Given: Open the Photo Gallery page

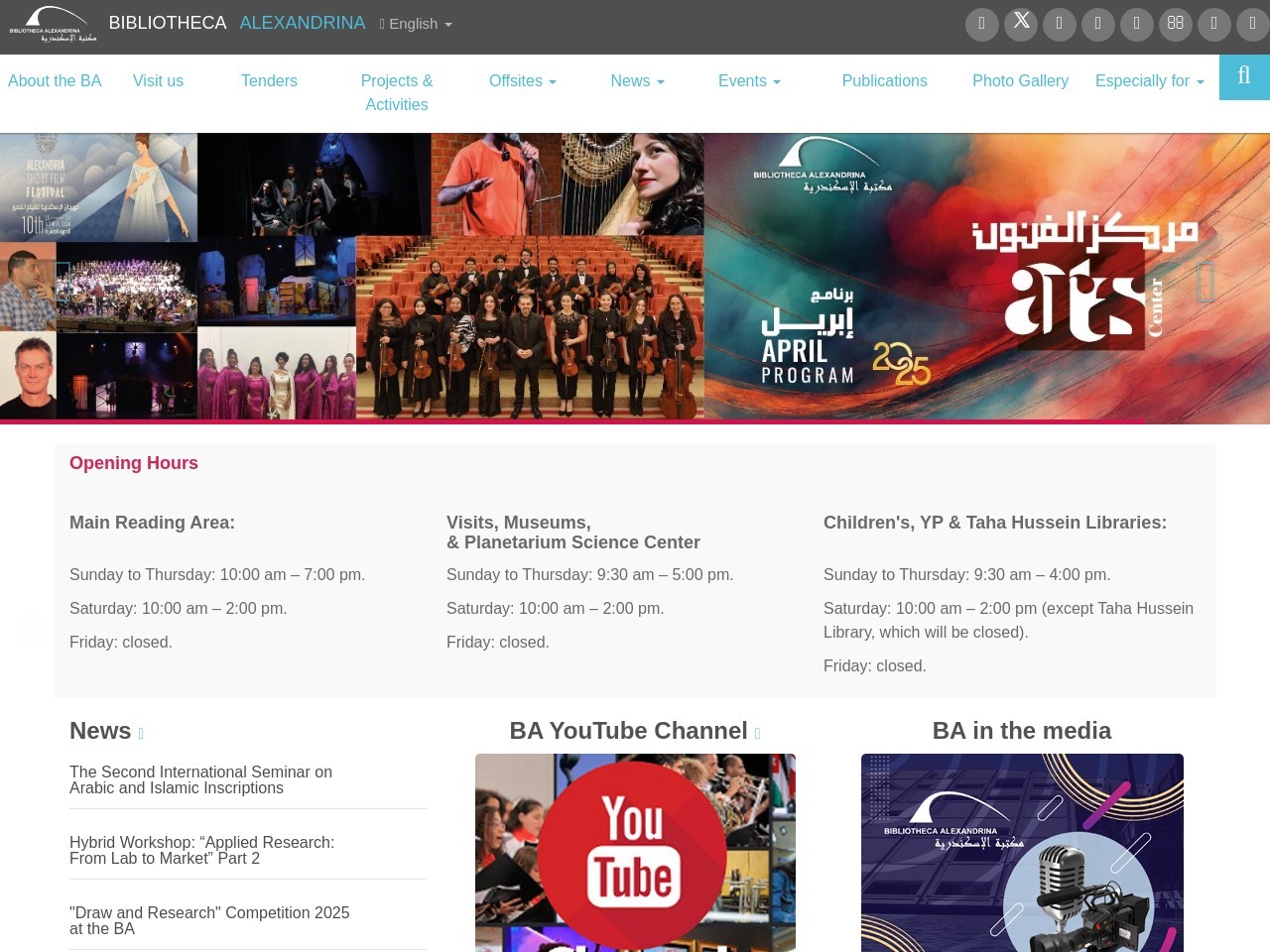Looking at the screenshot, I should point(1020,81).
